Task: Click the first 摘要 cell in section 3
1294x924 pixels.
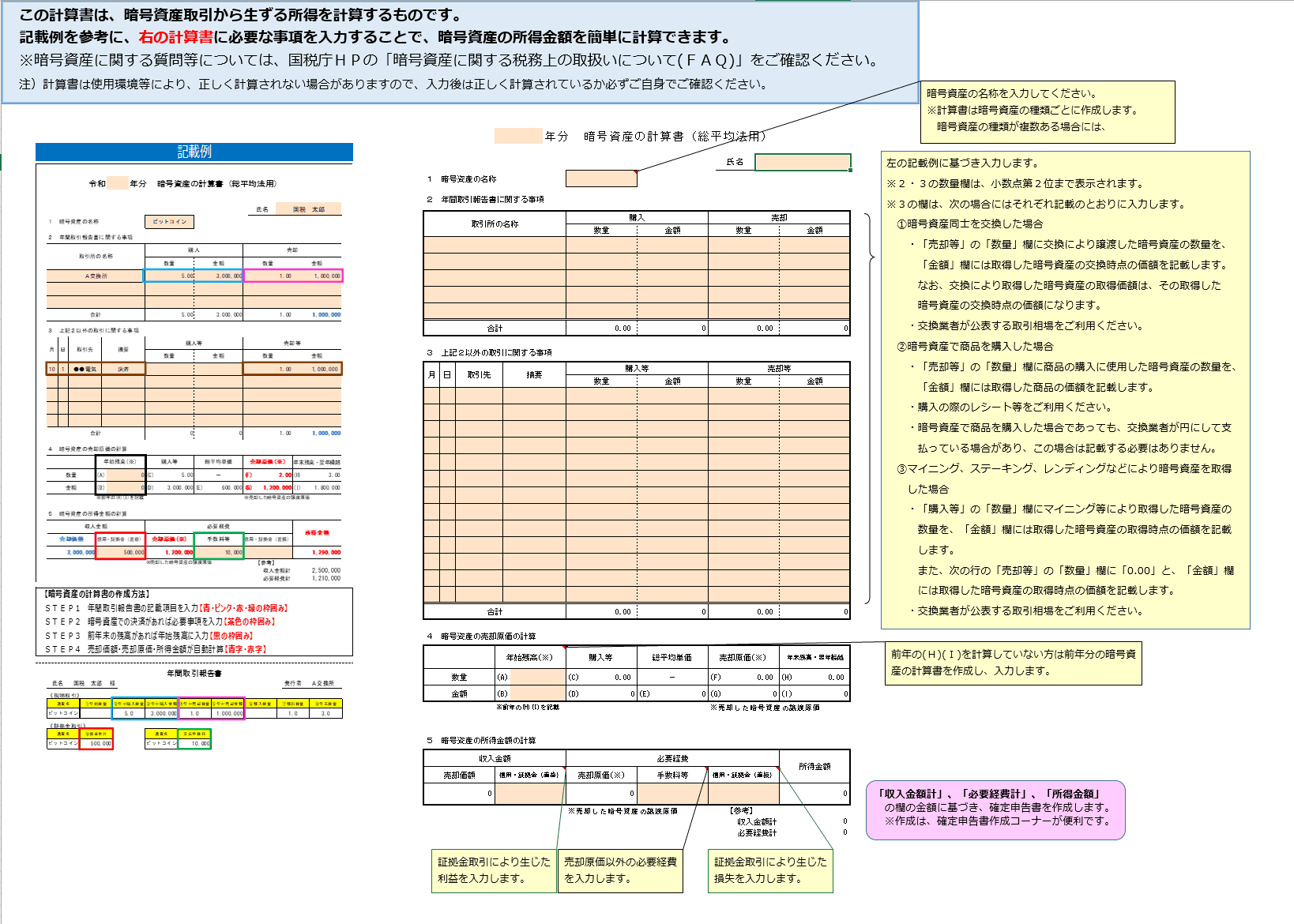Action: [534, 396]
